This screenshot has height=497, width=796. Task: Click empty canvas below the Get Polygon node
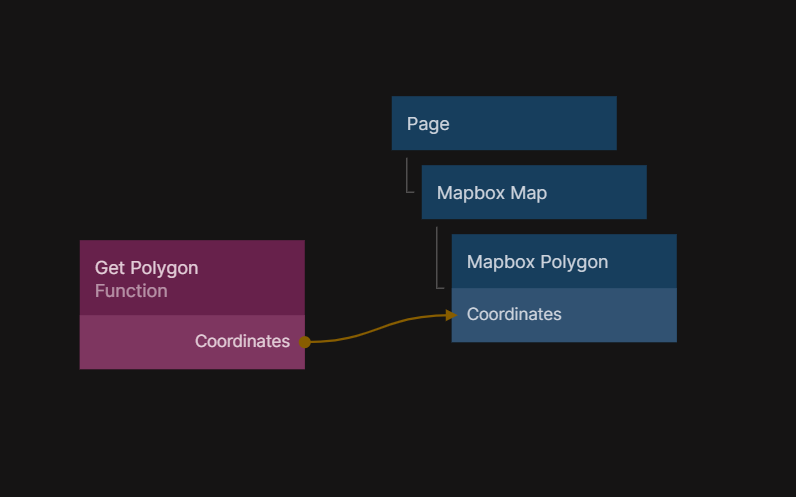[190, 430]
